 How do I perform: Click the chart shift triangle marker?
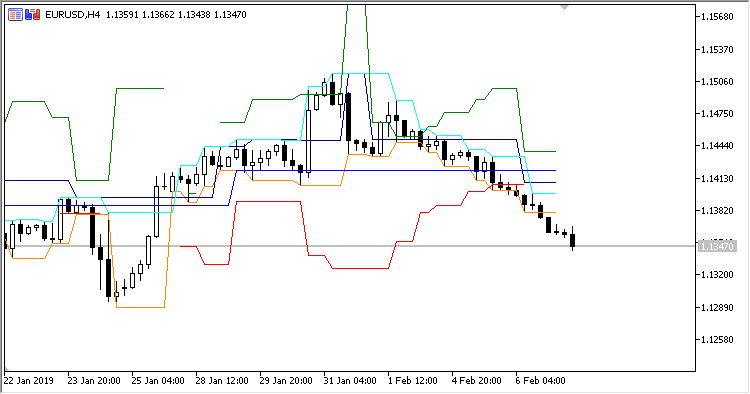564,8
